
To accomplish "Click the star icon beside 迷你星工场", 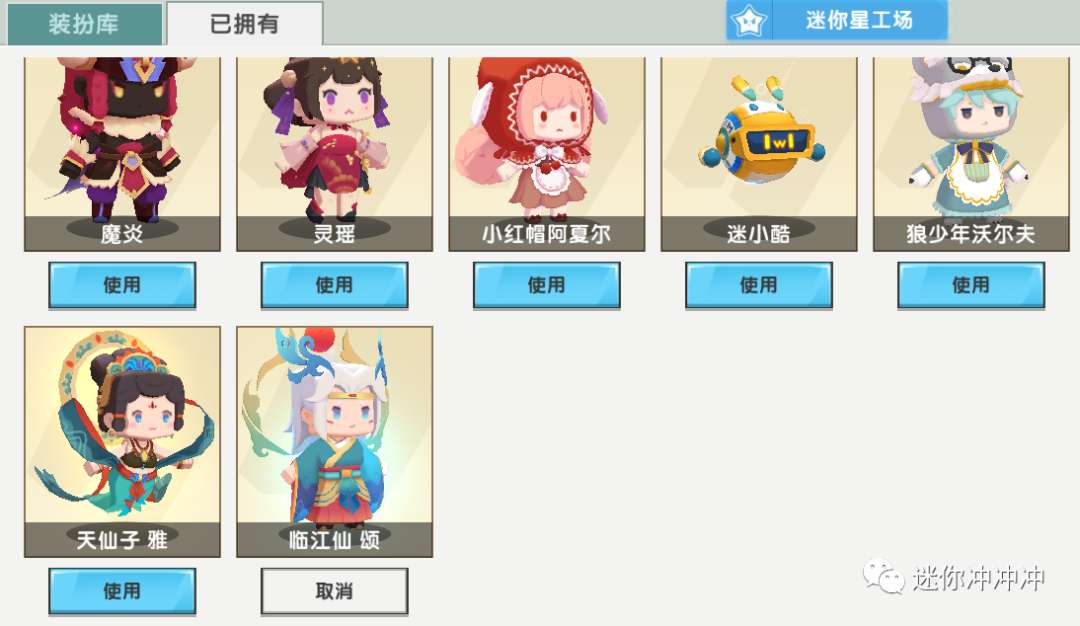I will coord(749,21).
